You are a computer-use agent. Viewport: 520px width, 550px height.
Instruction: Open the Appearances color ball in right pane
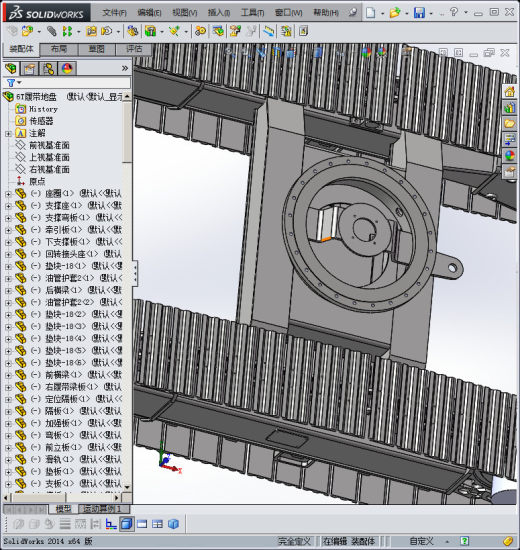[510, 155]
